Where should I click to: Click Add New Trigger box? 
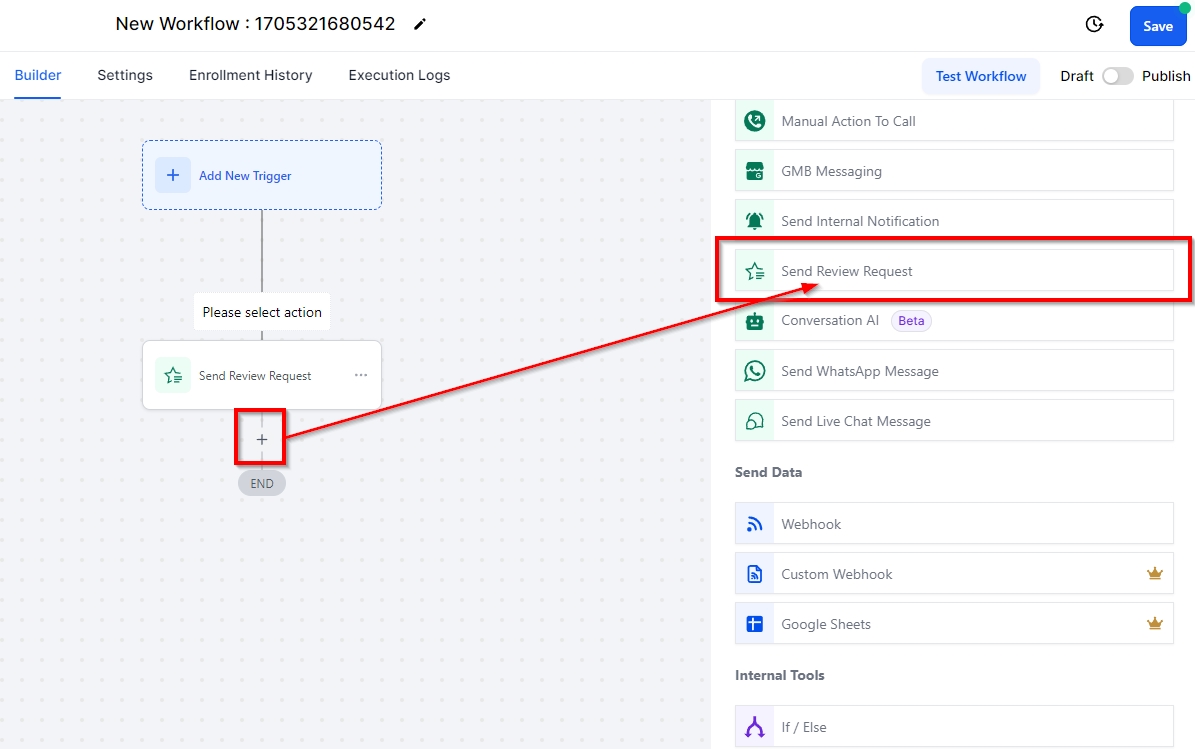(x=262, y=175)
